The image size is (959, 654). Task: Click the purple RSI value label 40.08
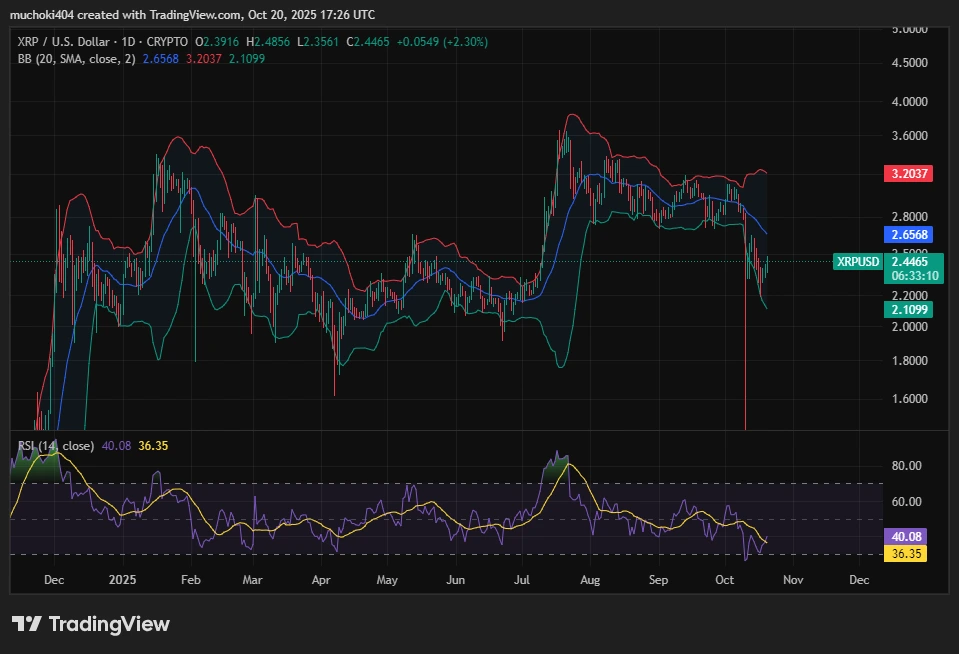(x=904, y=537)
